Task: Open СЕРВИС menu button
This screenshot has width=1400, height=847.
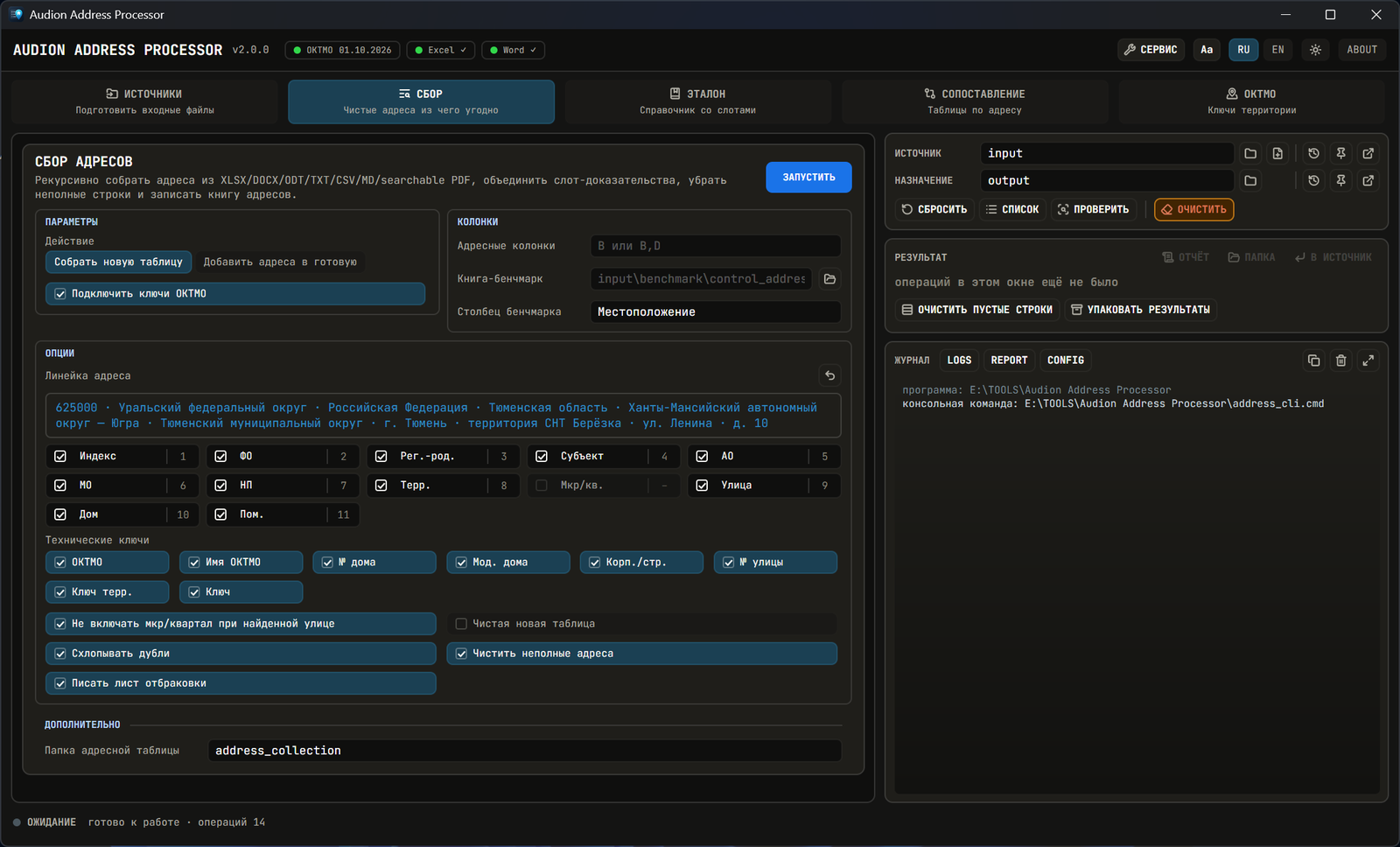Action: (1151, 50)
